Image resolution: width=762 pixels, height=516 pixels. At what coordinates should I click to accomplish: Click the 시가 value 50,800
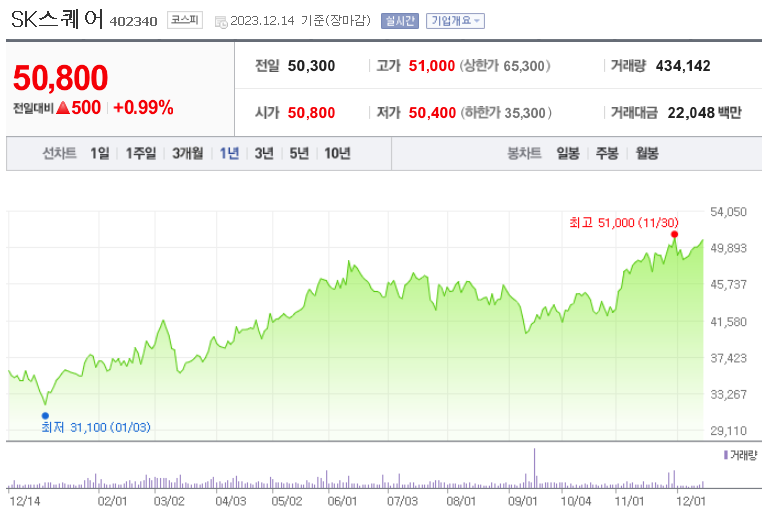312,113
